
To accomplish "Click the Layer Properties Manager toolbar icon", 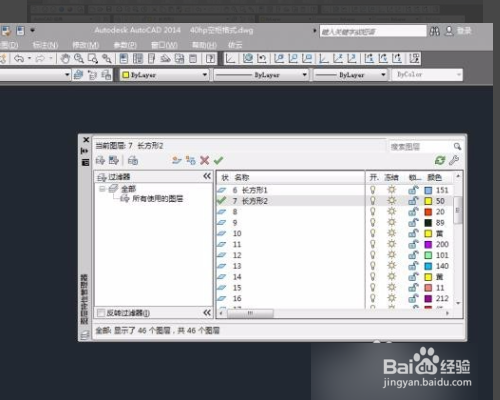I will [x=78, y=75].
